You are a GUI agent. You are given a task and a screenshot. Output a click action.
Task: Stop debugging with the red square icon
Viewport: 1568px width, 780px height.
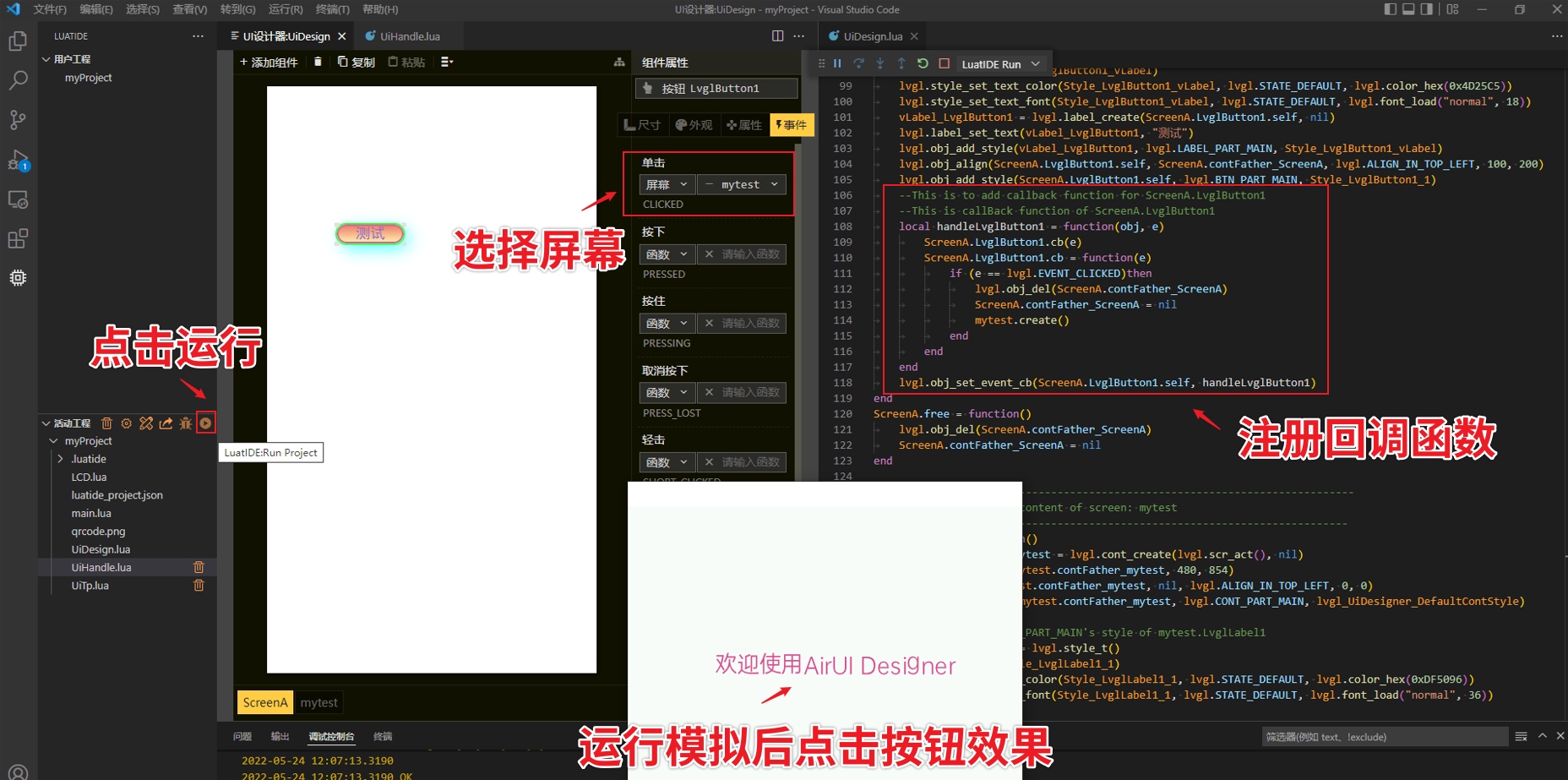pyautogui.click(x=945, y=63)
